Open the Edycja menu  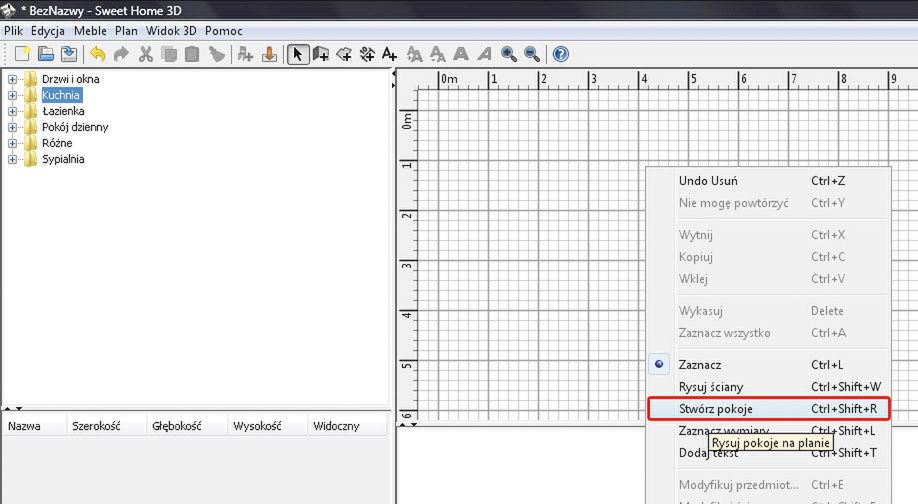click(x=48, y=31)
